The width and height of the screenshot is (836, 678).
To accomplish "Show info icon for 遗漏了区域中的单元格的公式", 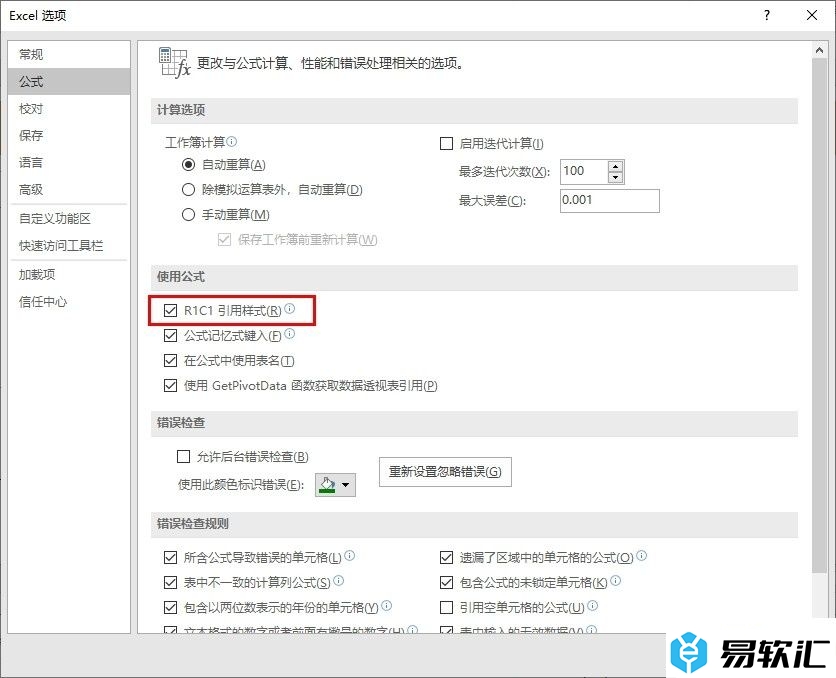I will (x=642, y=555).
